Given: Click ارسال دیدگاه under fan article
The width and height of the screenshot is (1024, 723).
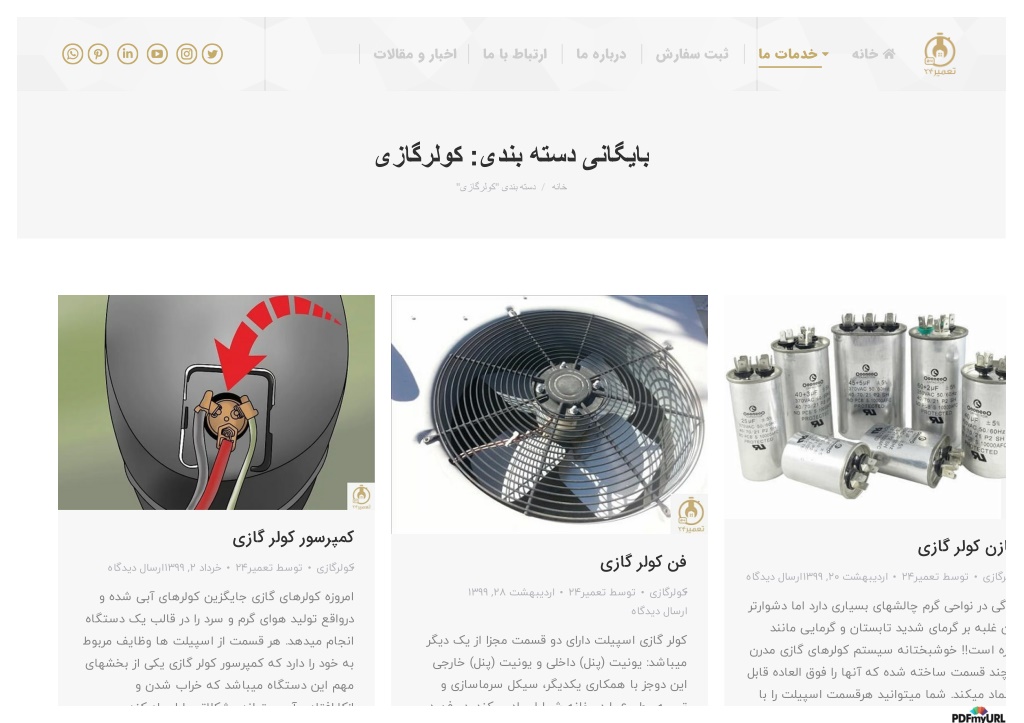Looking at the screenshot, I should 659,611.
